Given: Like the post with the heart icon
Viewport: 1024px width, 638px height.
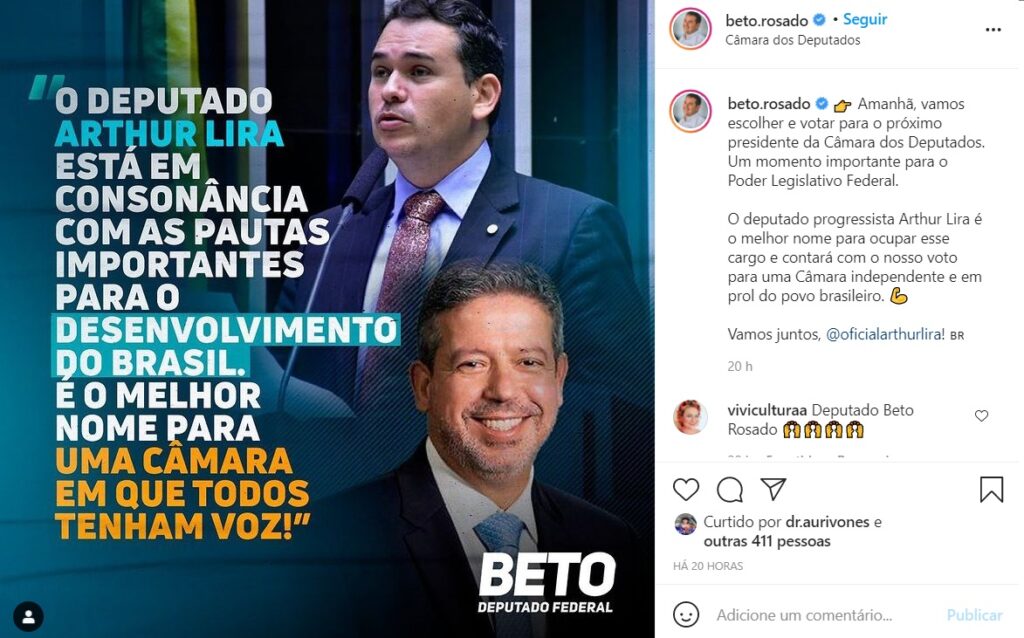Looking at the screenshot, I should point(686,489).
